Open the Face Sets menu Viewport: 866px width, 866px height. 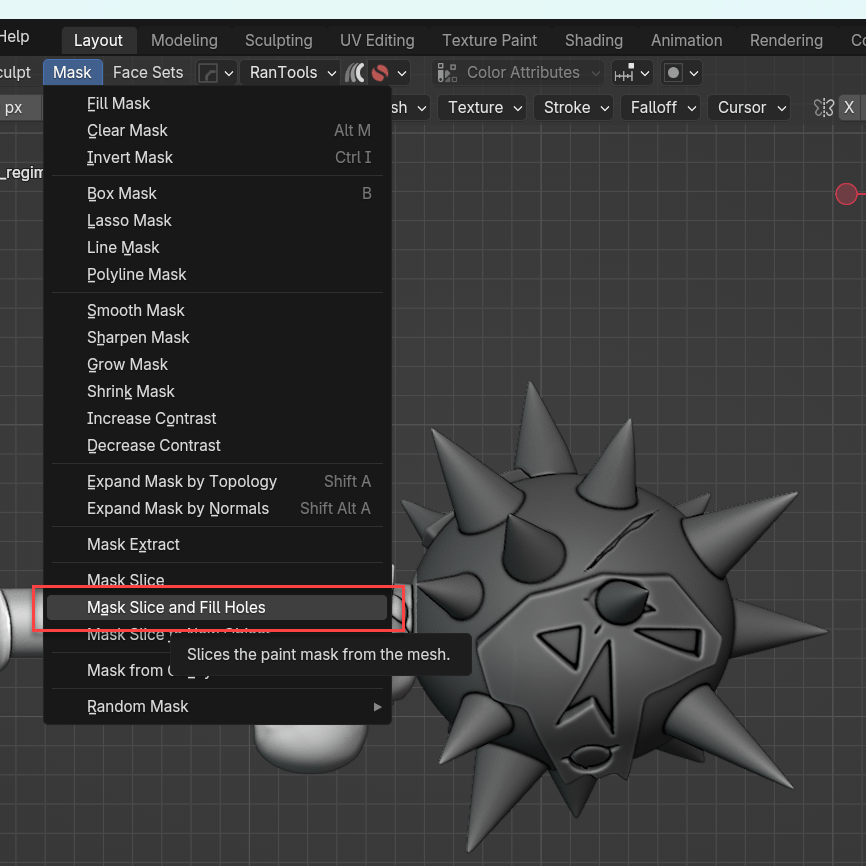click(x=148, y=73)
